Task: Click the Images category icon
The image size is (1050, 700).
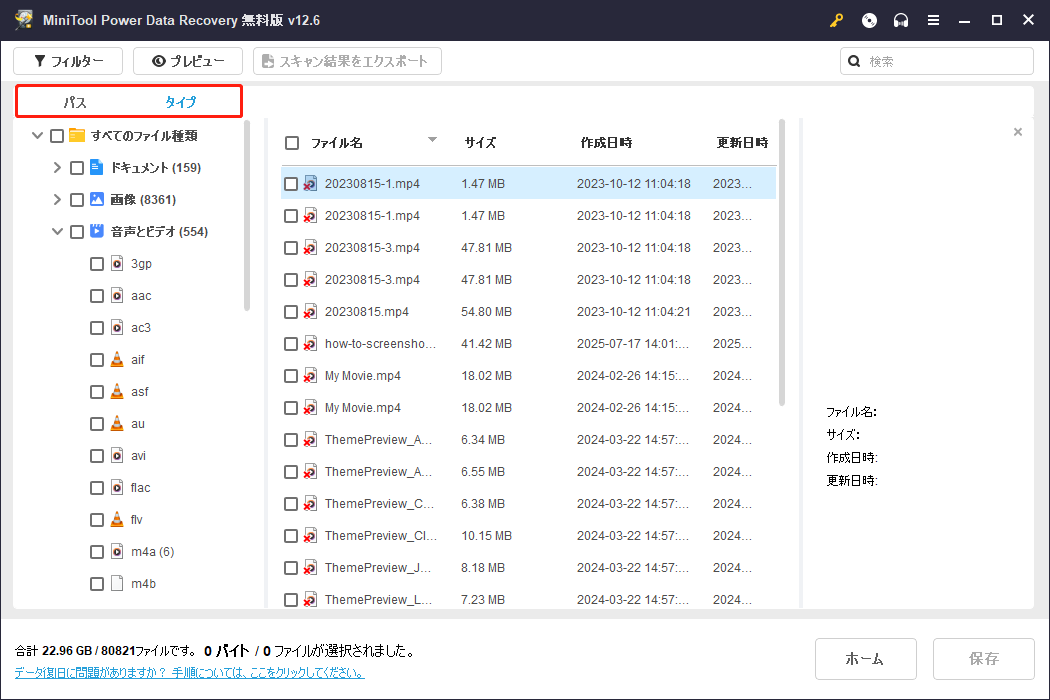Action: pyautogui.click(x=97, y=200)
